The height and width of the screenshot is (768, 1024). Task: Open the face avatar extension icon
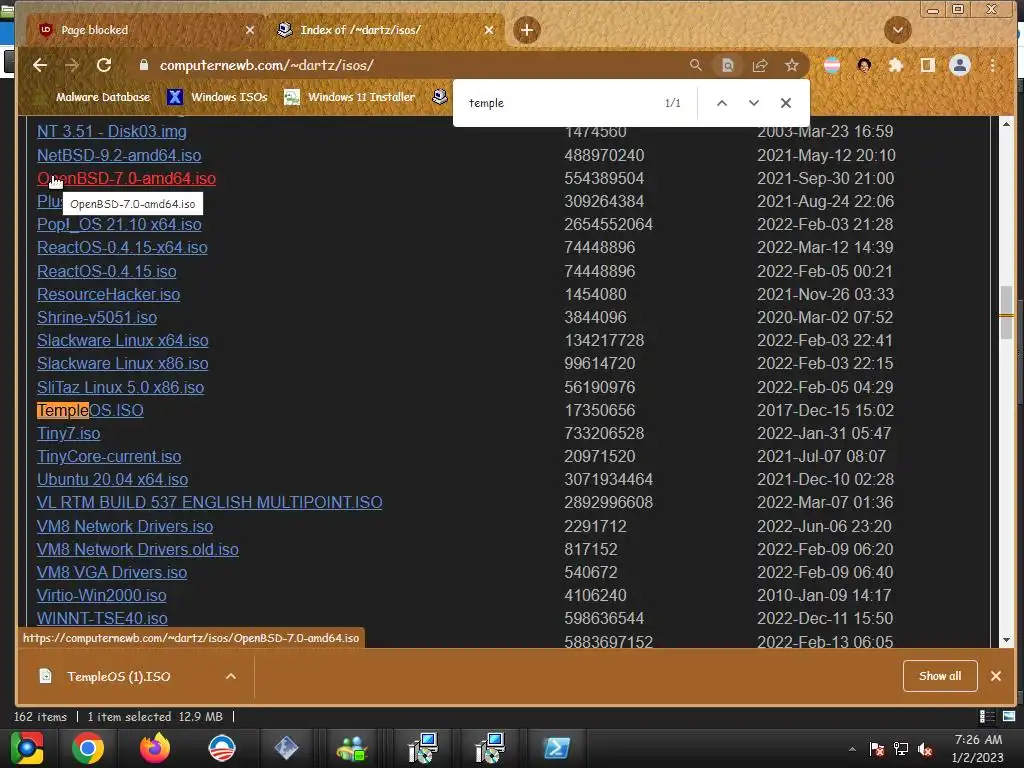864,65
